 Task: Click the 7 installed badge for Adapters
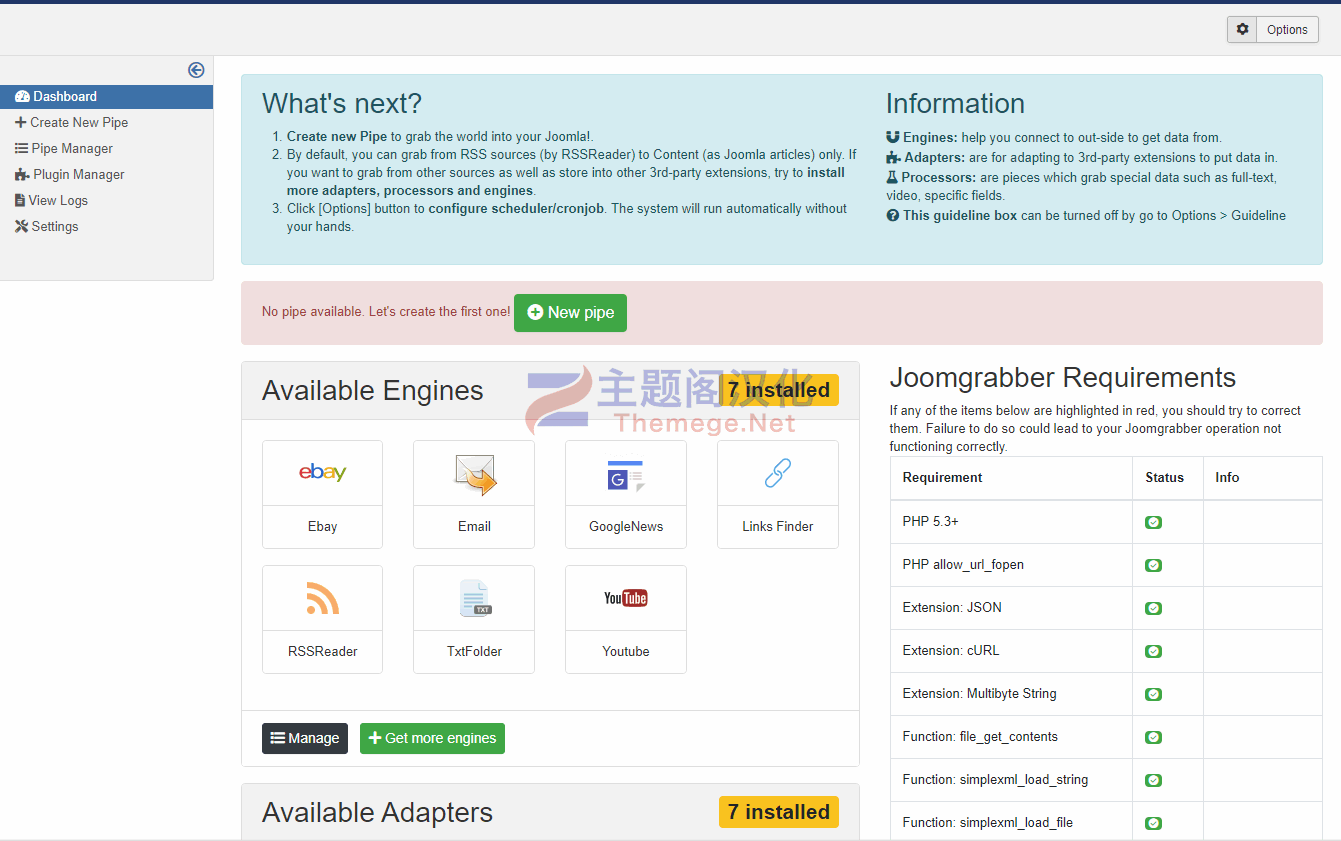pyautogui.click(x=779, y=812)
